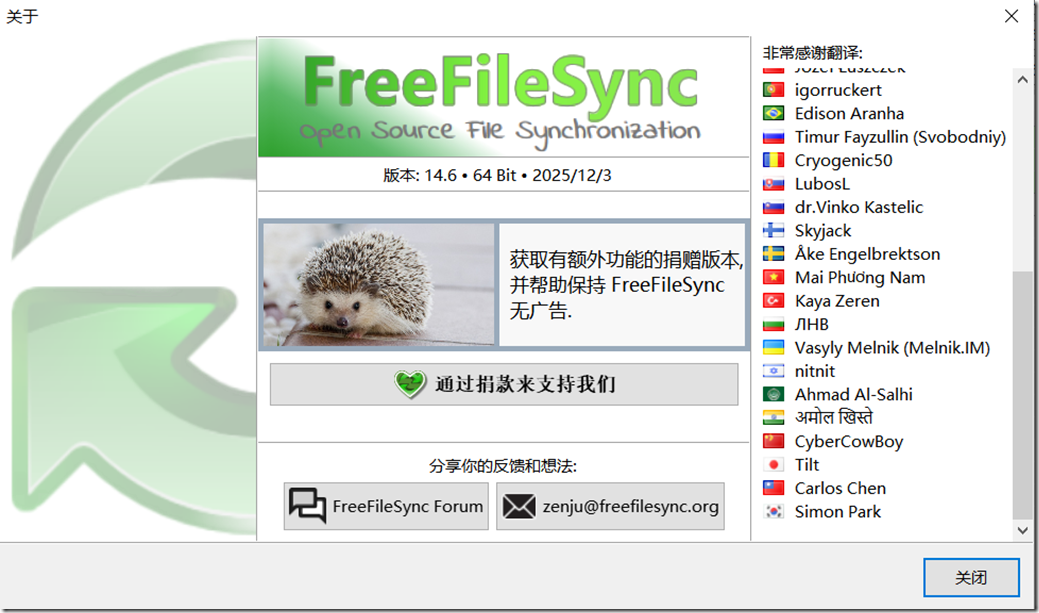Close the 关于 dialog with the X
Screen dimensions: 1039x613
tap(1012, 16)
